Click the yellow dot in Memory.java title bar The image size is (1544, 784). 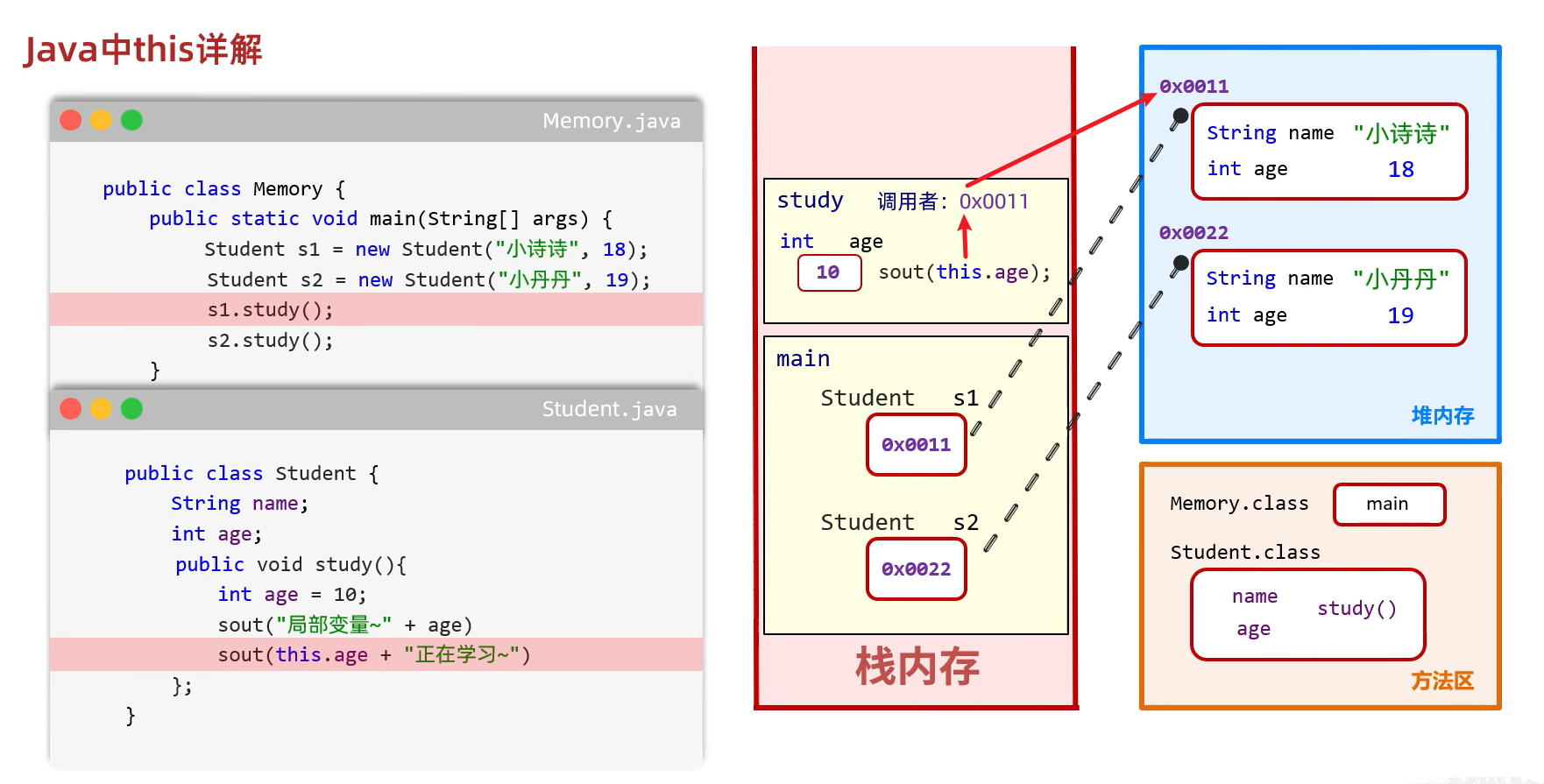coord(101,120)
